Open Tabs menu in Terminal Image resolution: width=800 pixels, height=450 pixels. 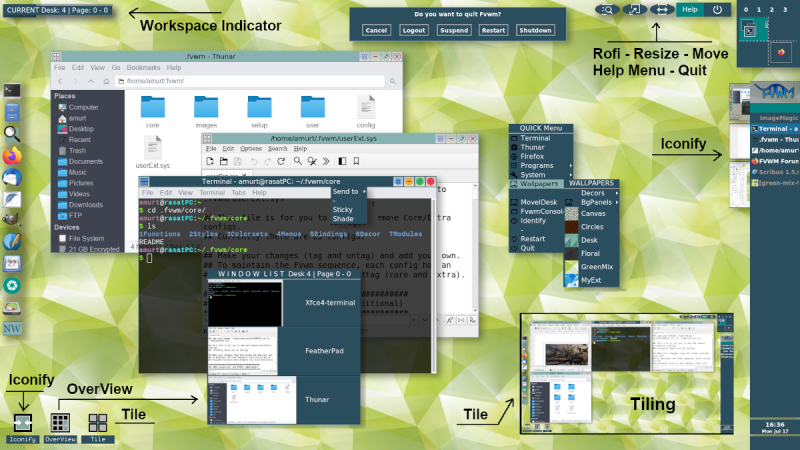click(x=238, y=192)
